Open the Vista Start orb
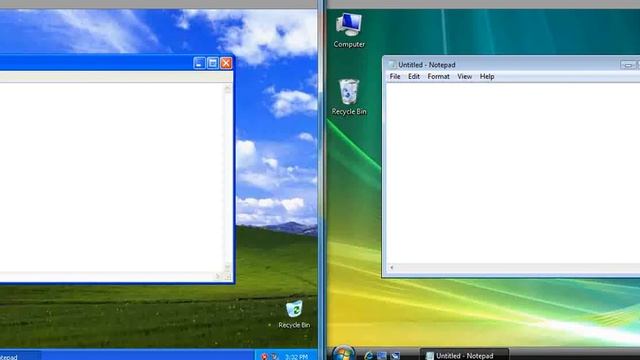Viewport: 640px width, 360px height. point(343,353)
